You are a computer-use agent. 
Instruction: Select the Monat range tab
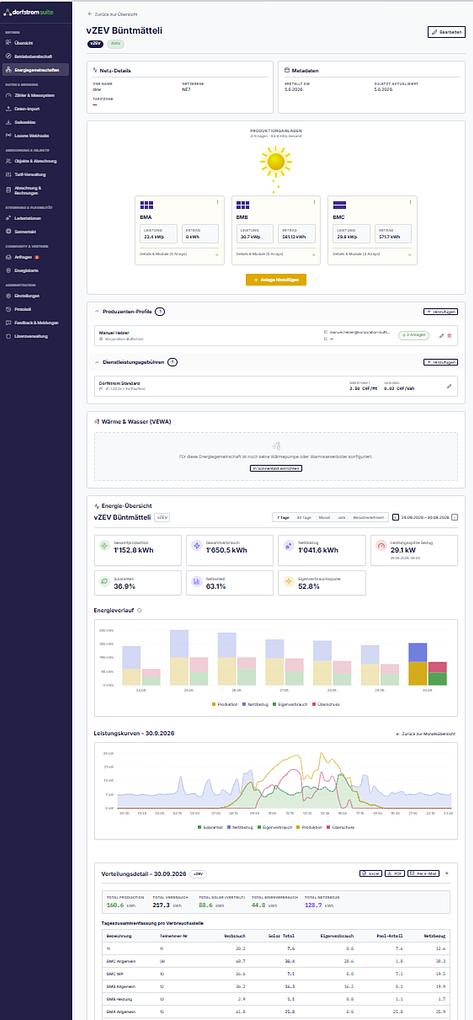coord(324,517)
